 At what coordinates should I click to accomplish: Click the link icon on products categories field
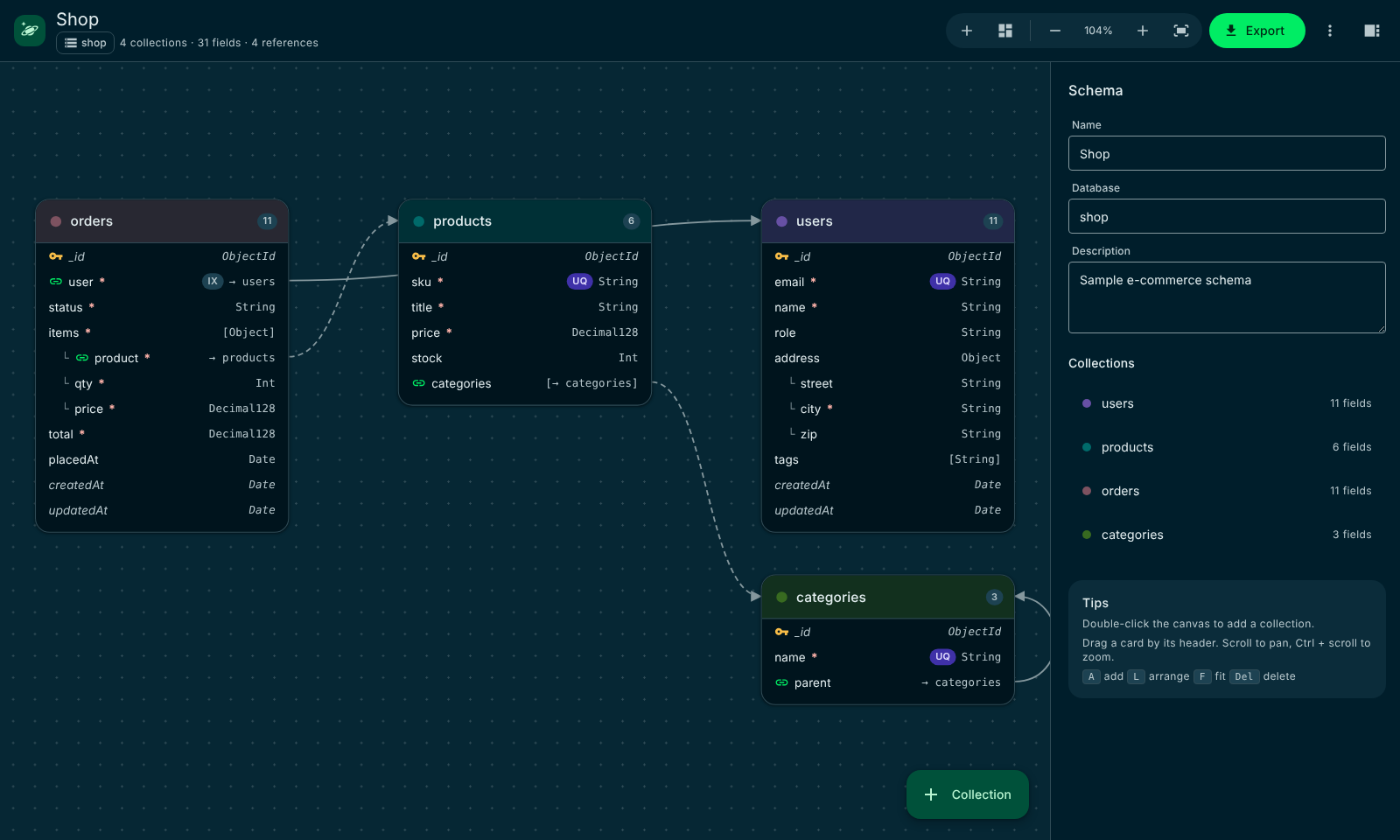419,383
